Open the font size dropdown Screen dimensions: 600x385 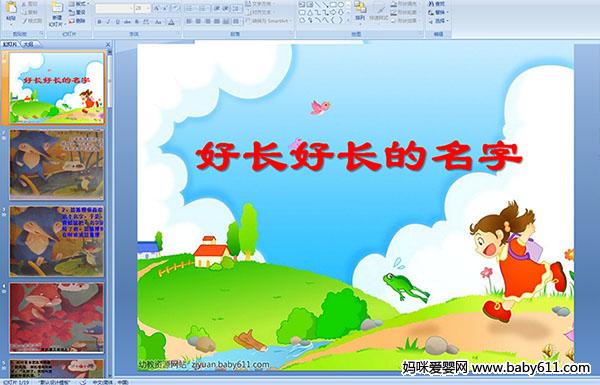148,8
